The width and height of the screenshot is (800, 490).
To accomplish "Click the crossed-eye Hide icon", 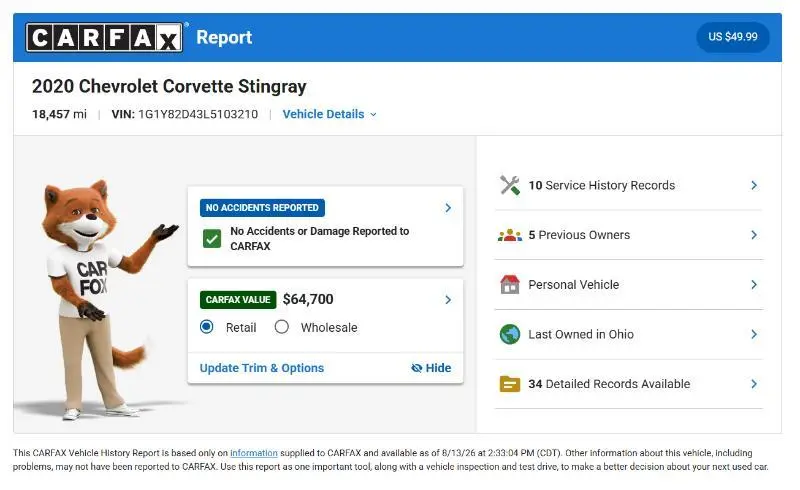I will click(x=416, y=368).
